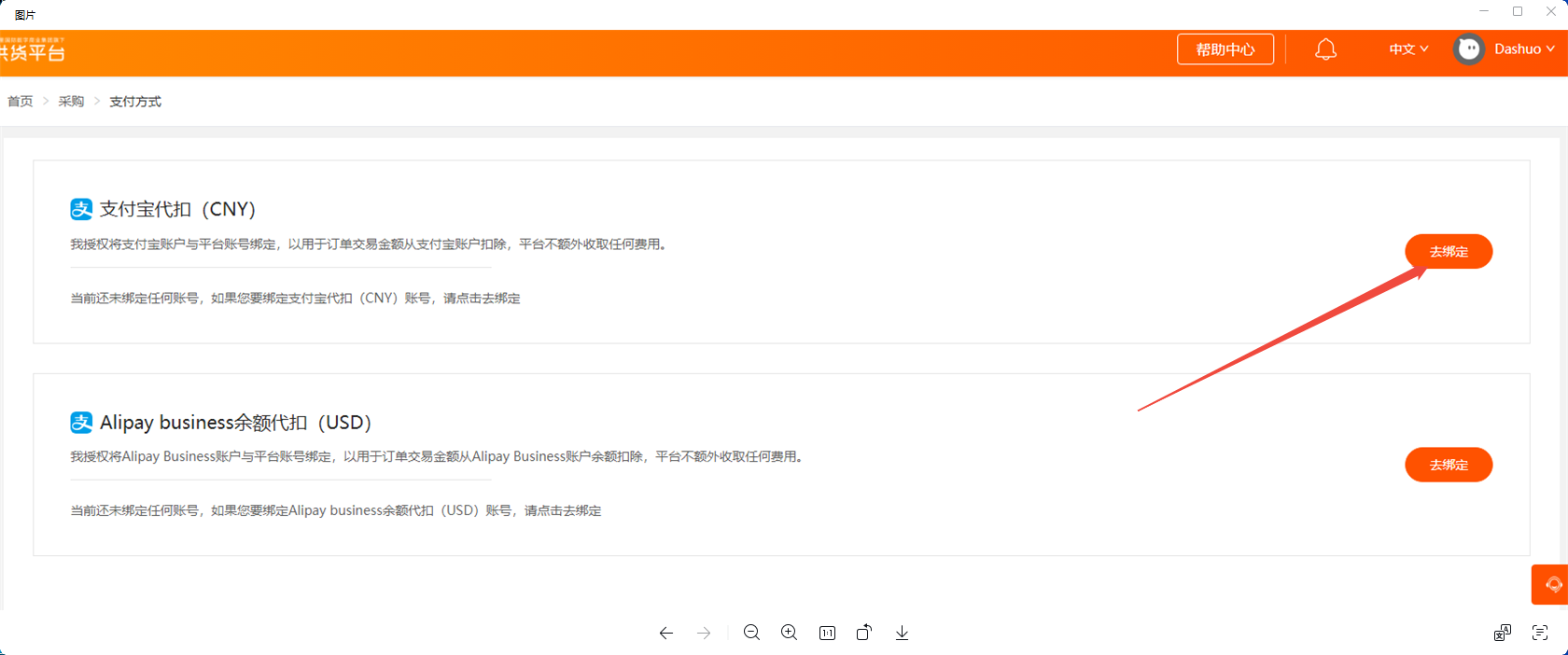Open the notification bell
The height and width of the screenshot is (655, 1568).
coord(1325,49)
